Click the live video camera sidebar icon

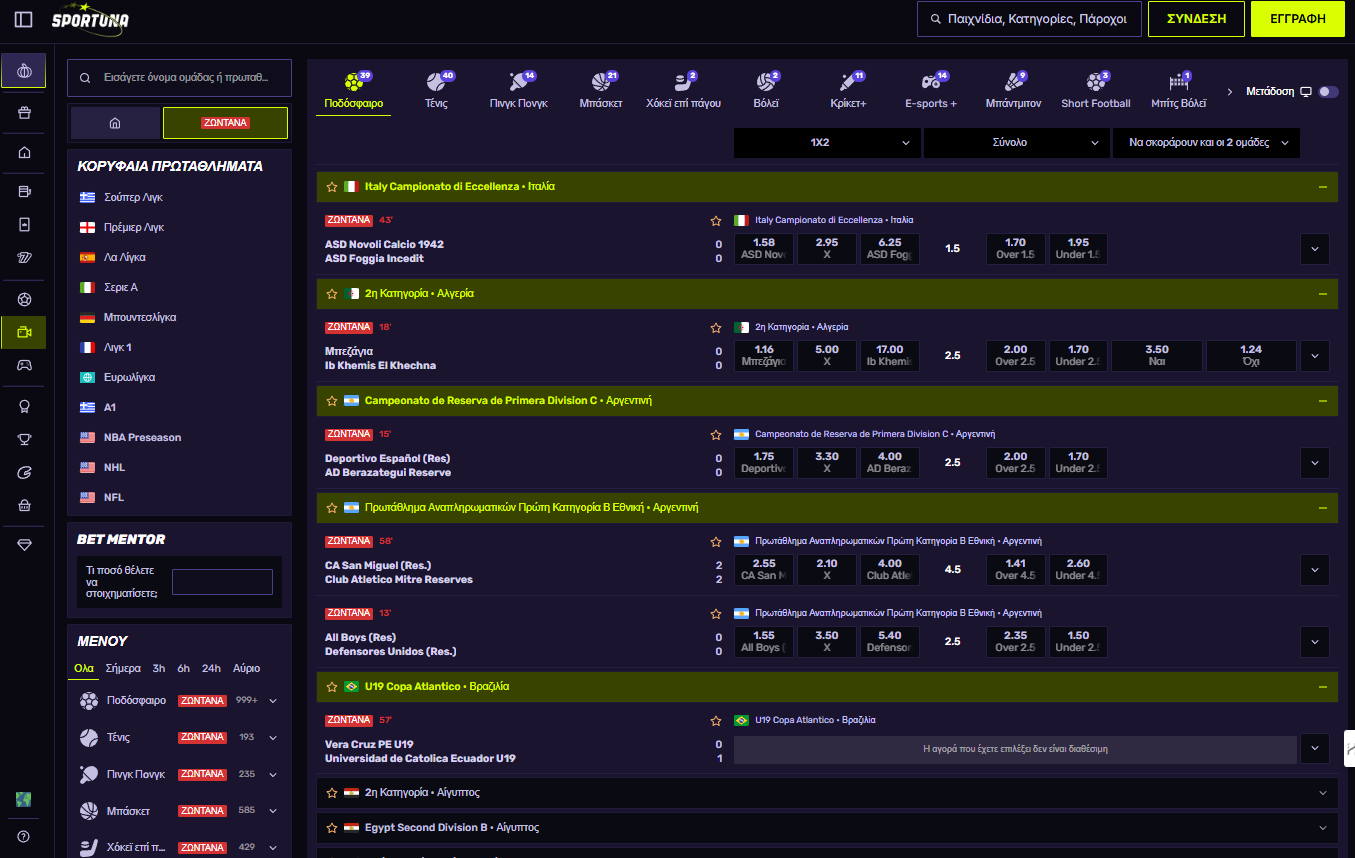pos(24,332)
